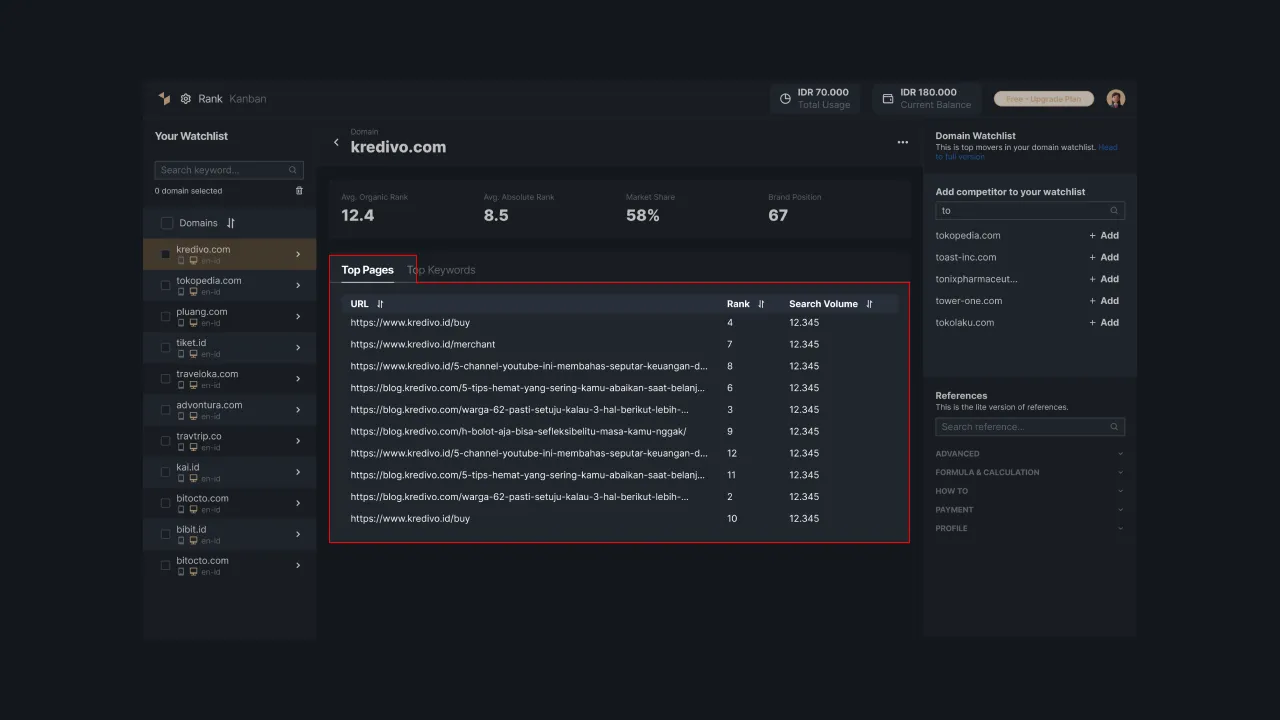This screenshot has height=720, width=1280.
Task: Sort table by URL column
Action: pos(380,304)
